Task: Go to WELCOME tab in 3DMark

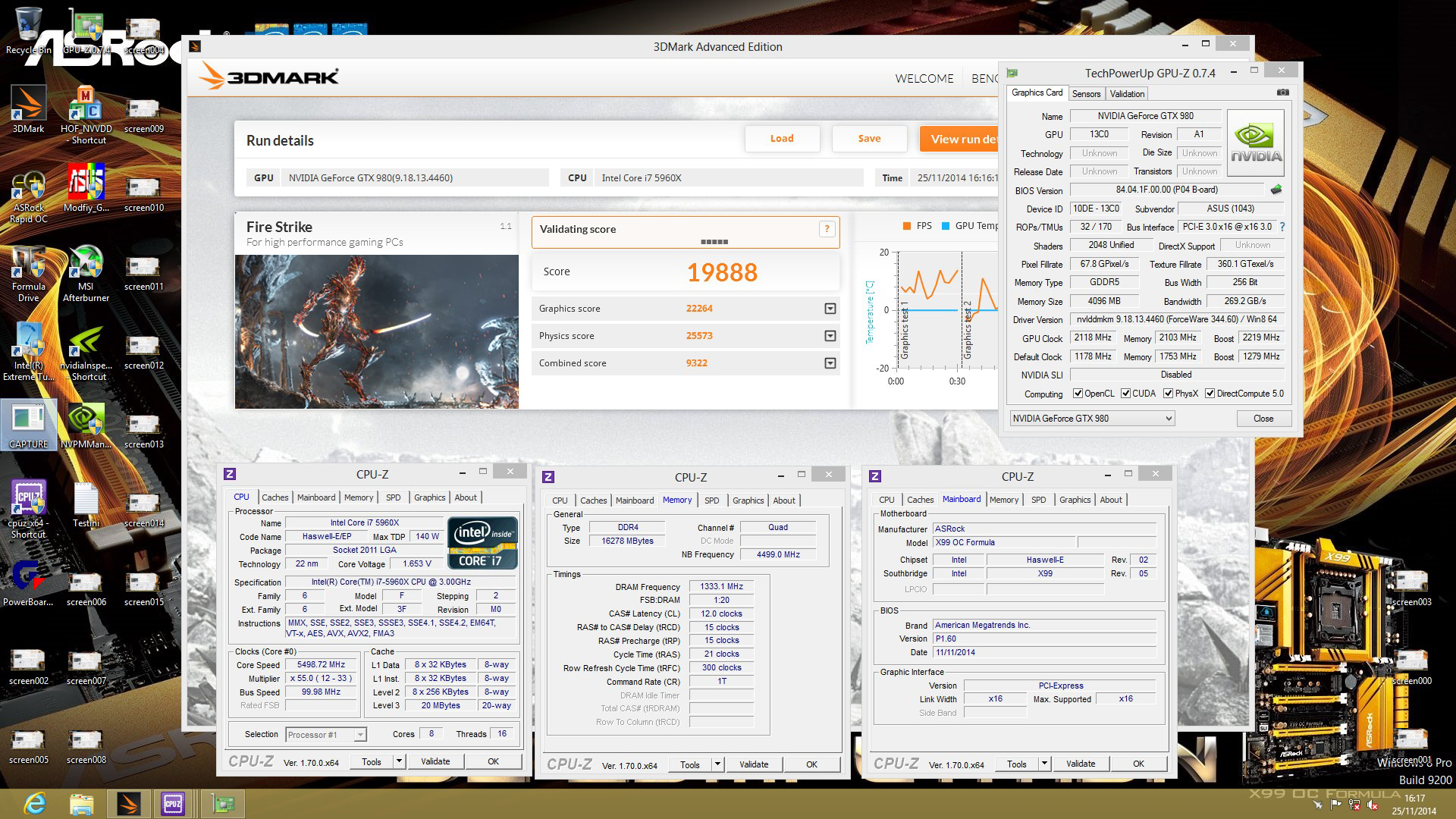Action: (924, 78)
